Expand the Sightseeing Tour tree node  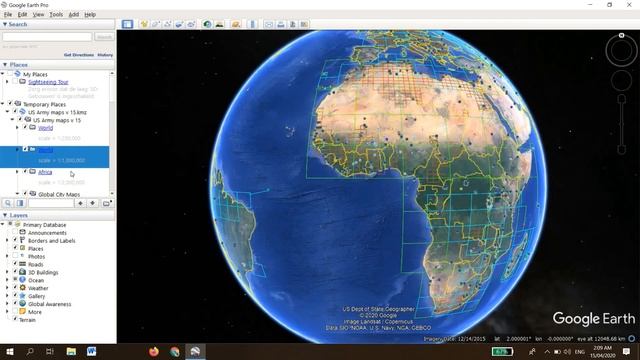pos(7,82)
